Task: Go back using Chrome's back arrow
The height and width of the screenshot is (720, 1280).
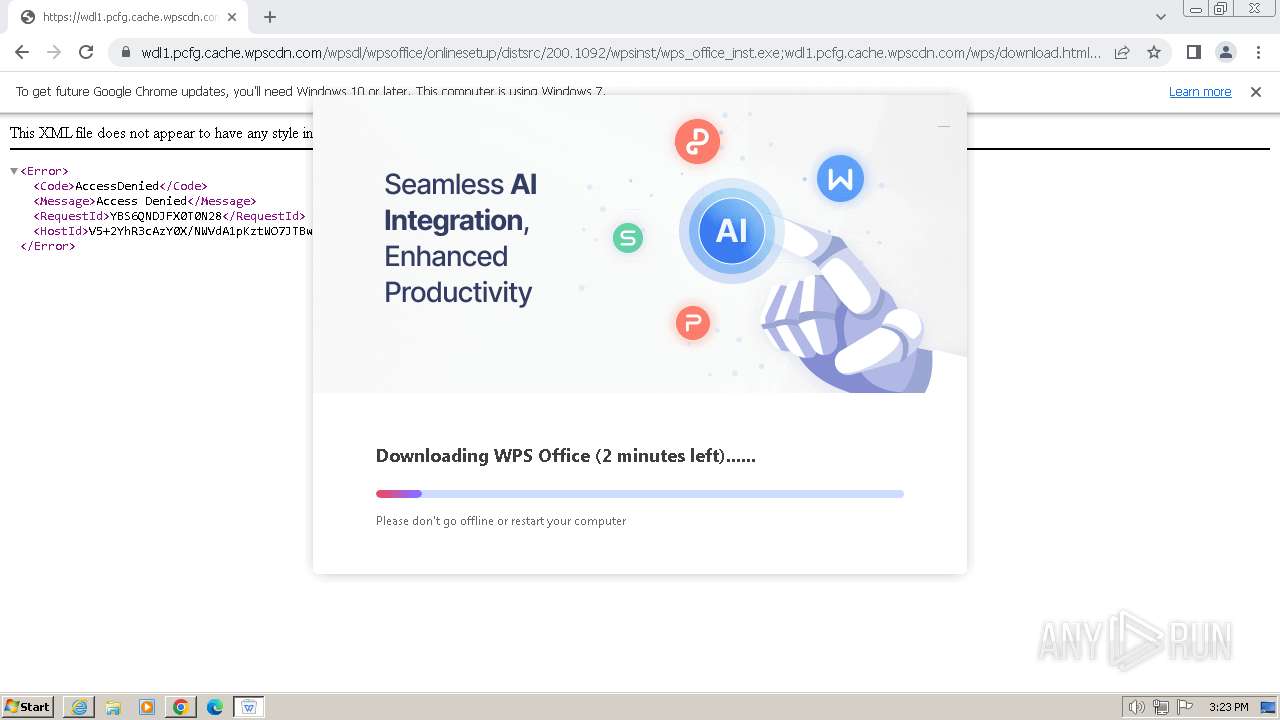Action: (22, 52)
